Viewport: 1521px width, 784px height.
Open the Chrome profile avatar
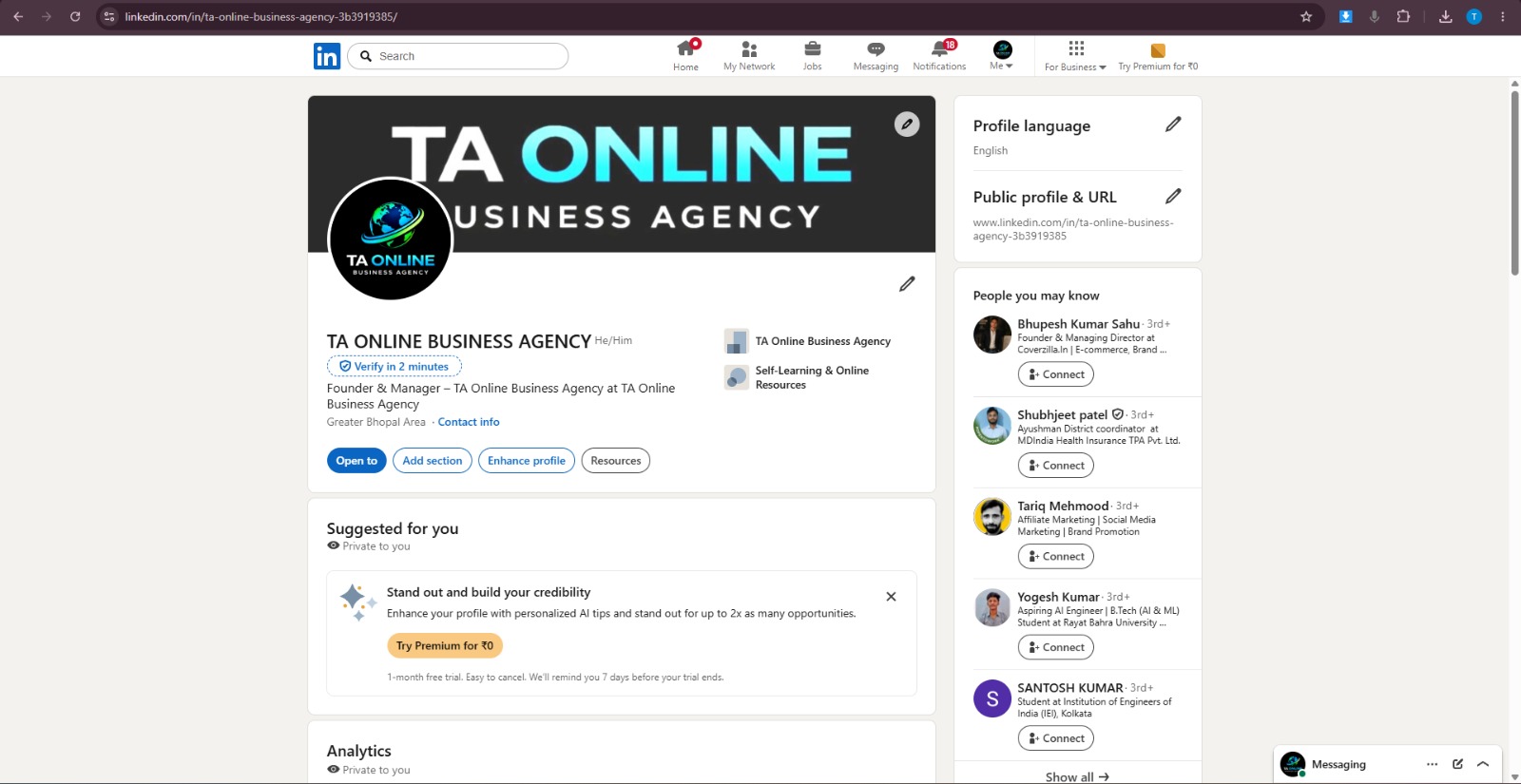tap(1474, 16)
